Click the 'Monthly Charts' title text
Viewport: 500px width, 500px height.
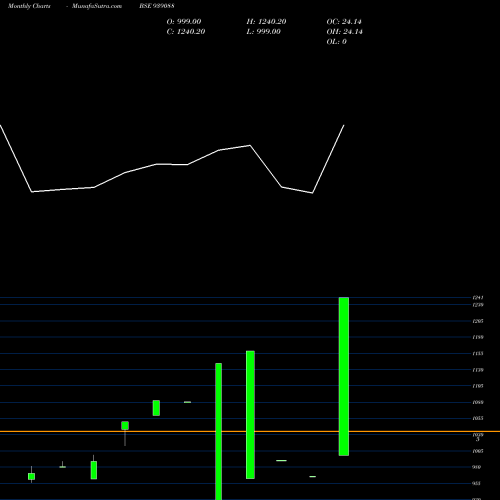(29, 6)
